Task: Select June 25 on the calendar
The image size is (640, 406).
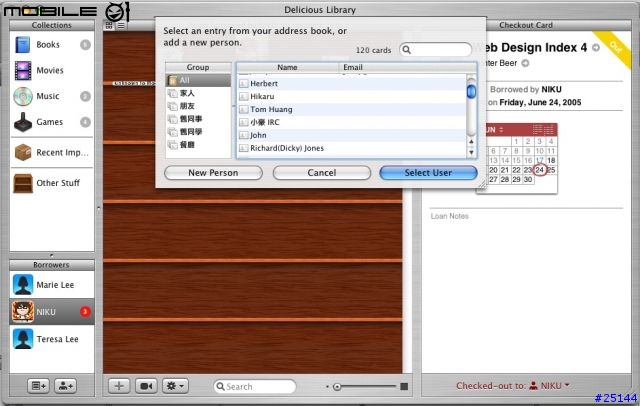Action: coord(551,170)
